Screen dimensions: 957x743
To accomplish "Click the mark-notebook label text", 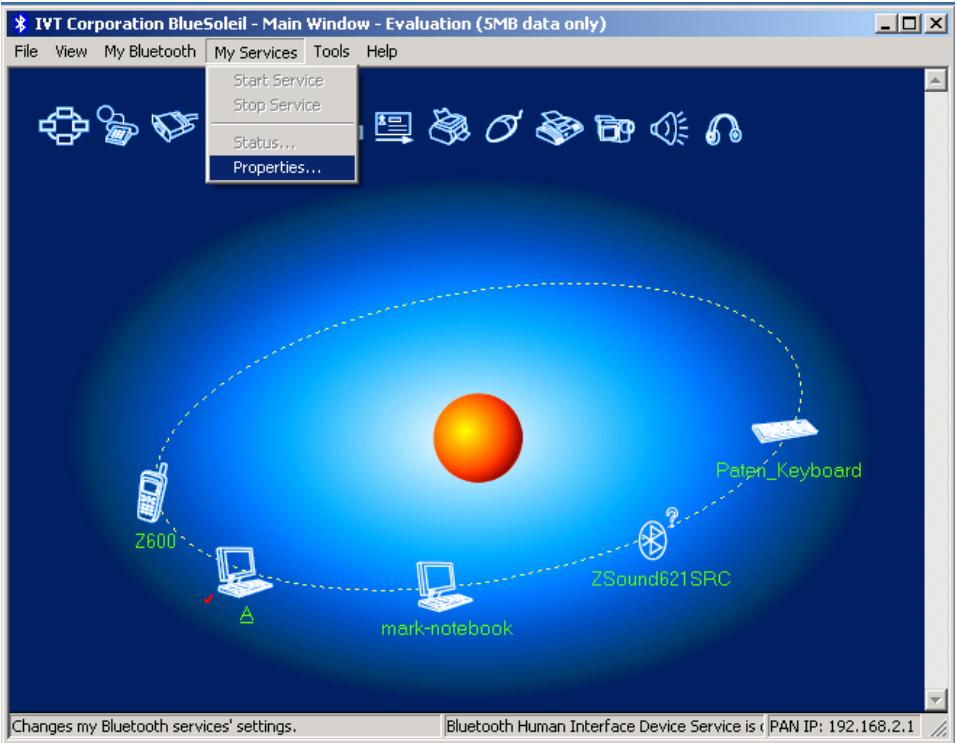I will (447, 628).
